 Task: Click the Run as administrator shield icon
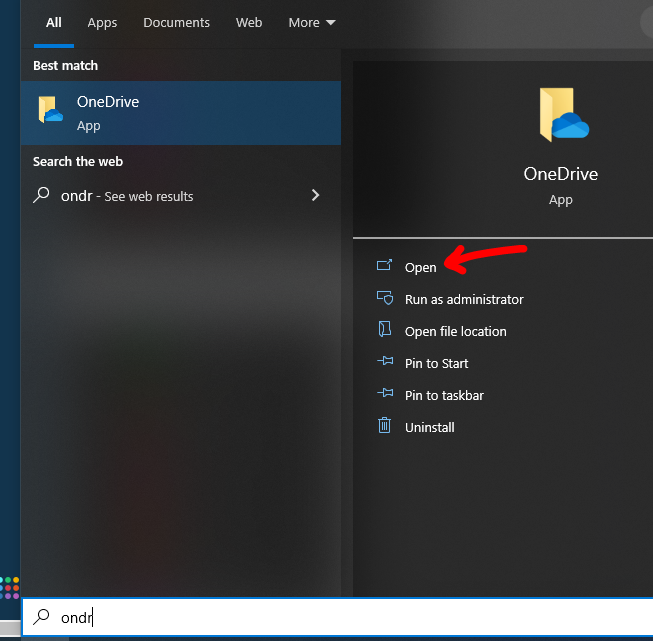(x=385, y=297)
